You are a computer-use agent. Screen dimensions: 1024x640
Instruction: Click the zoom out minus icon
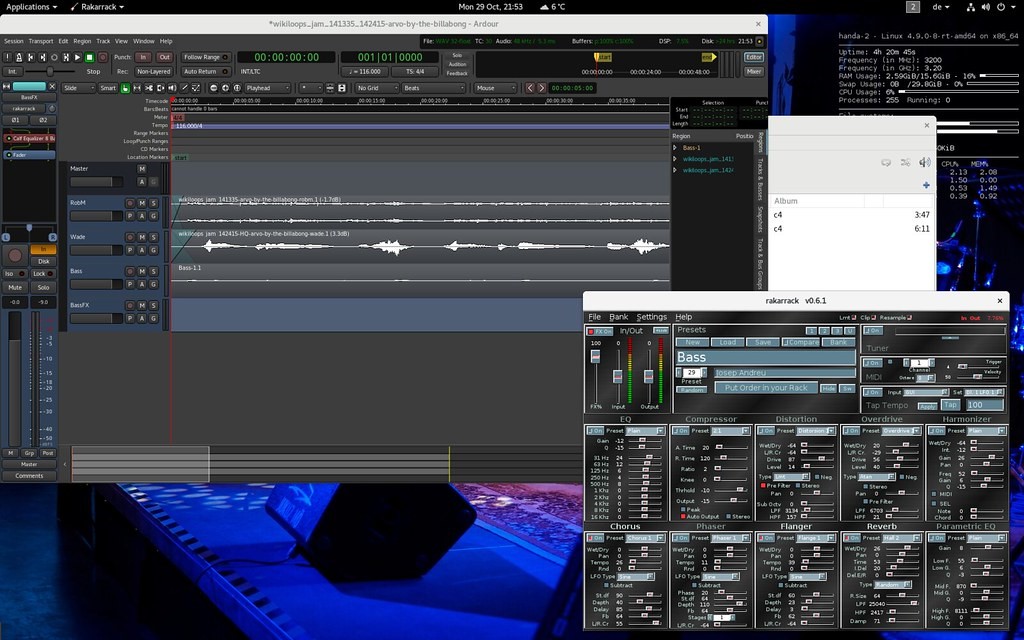click(214, 88)
